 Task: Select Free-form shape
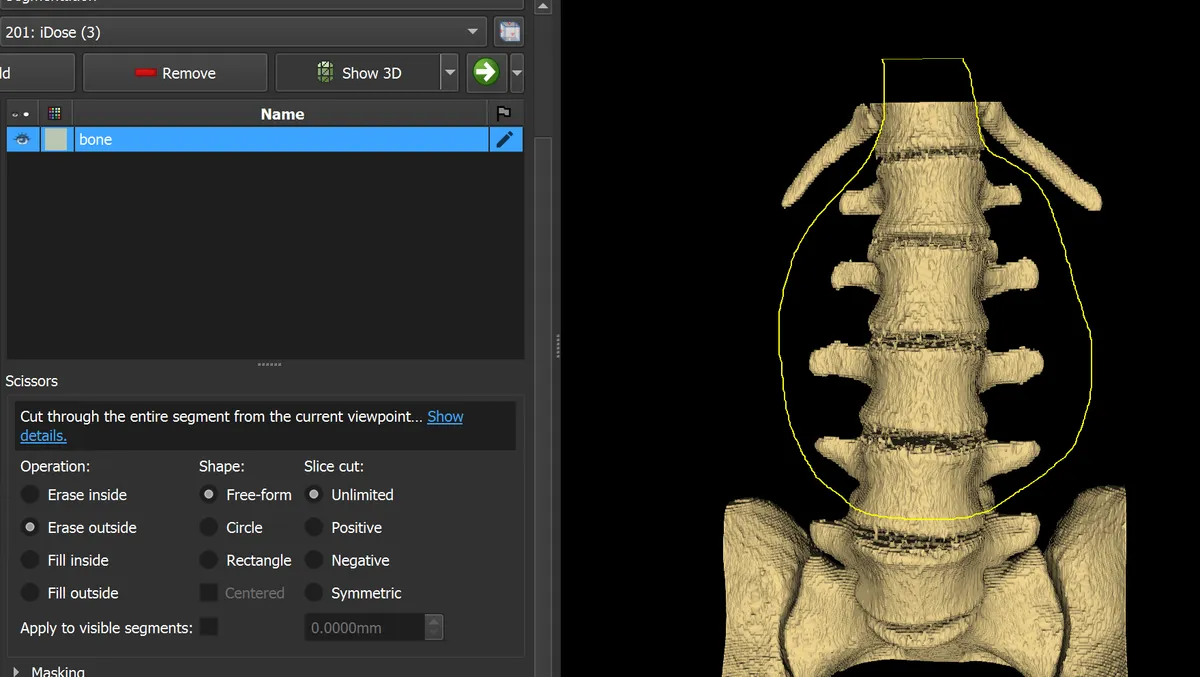coord(246,495)
